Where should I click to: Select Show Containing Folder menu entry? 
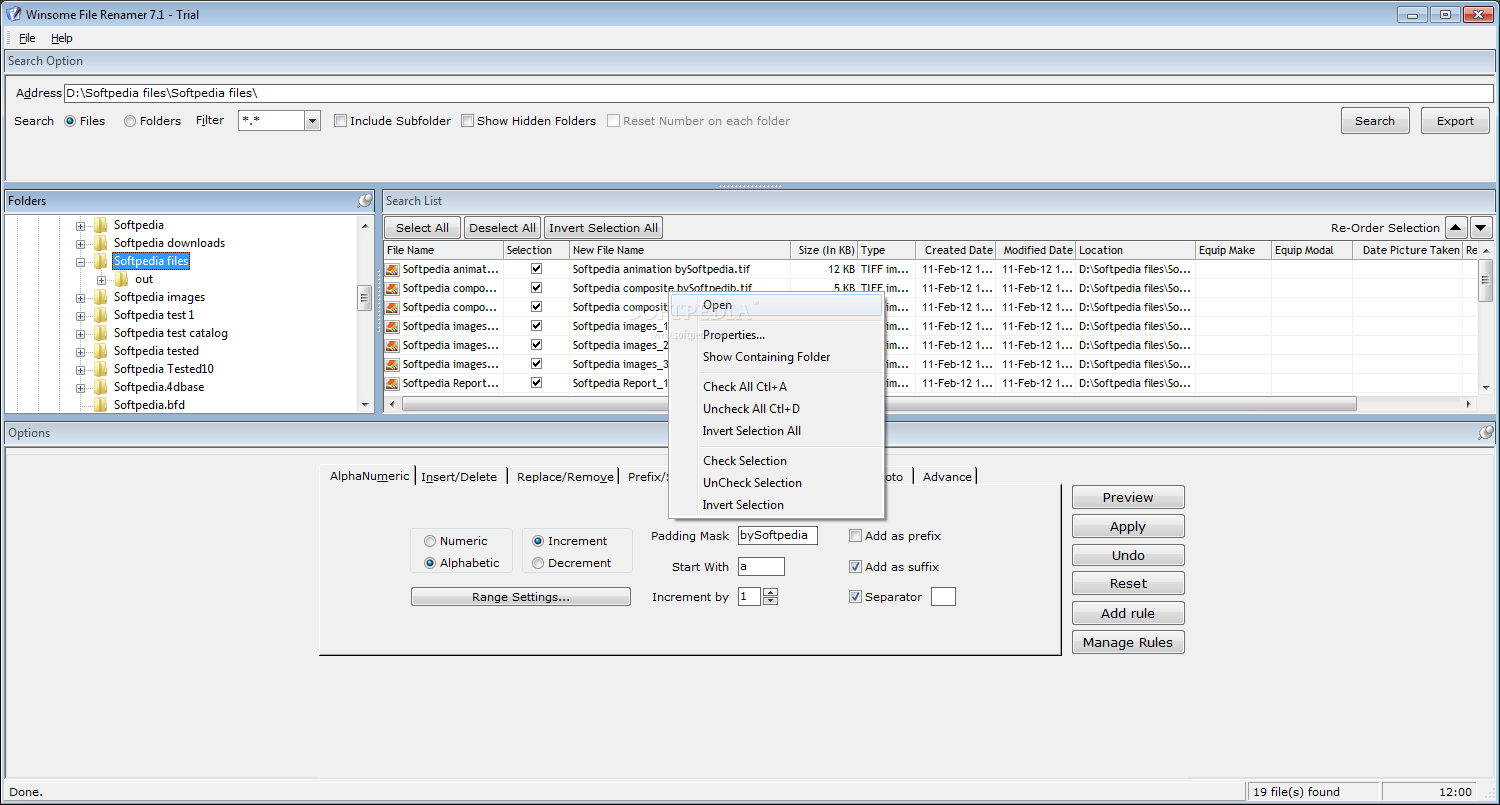pos(776,357)
